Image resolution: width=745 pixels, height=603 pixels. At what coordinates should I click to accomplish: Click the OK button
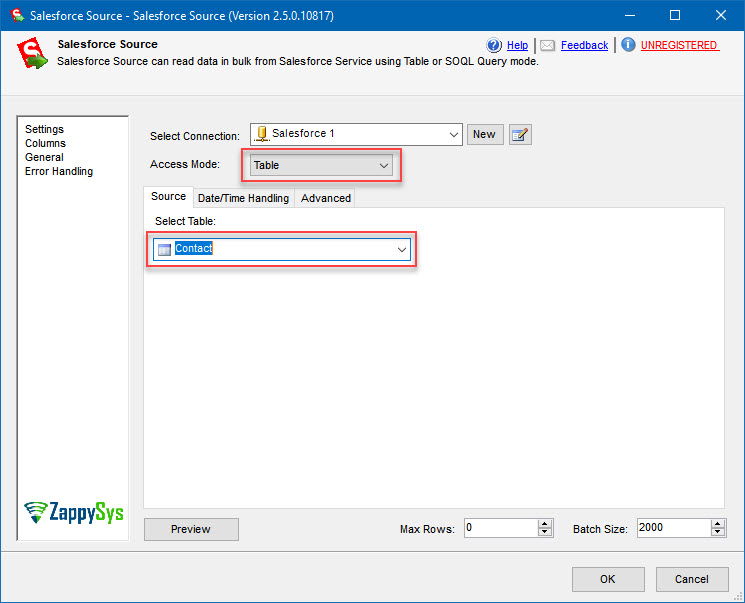click(x=608, y=579)
